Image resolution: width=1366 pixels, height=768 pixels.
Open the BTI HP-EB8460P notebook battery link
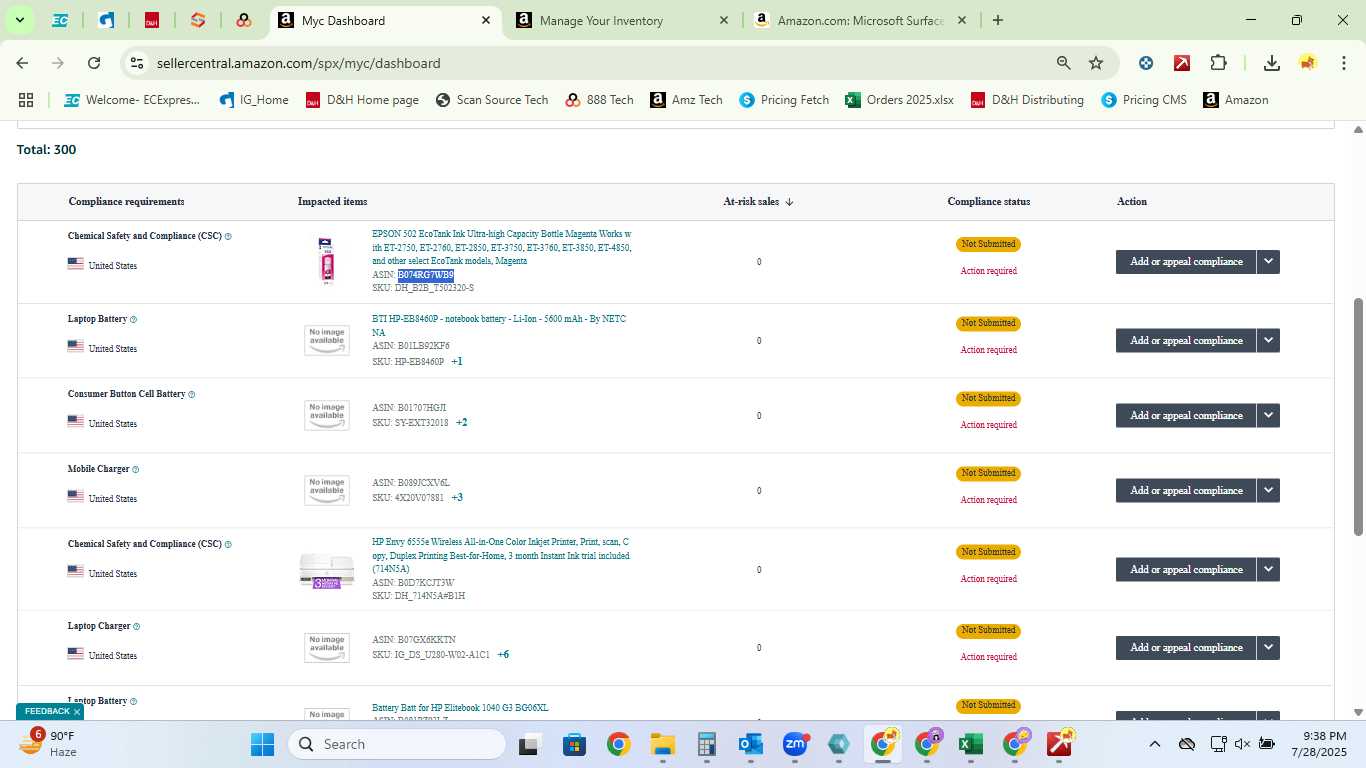click(x=499, y=326)
